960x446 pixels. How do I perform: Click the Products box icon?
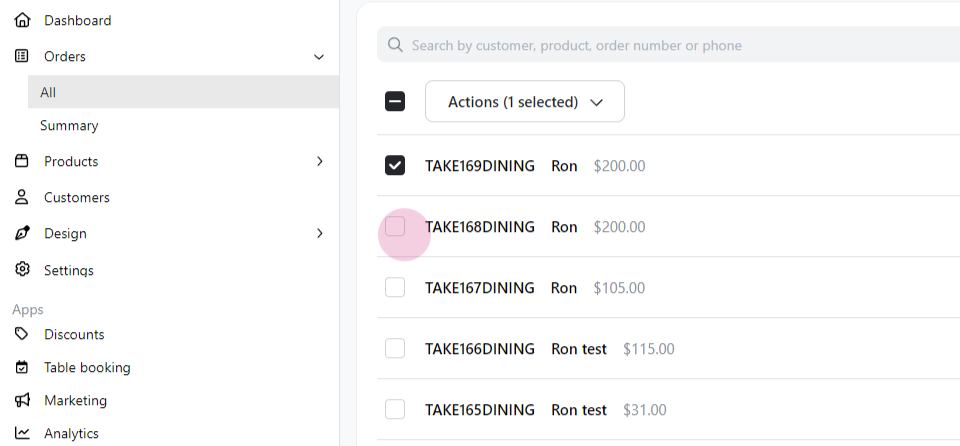click(x=21, y=161)
